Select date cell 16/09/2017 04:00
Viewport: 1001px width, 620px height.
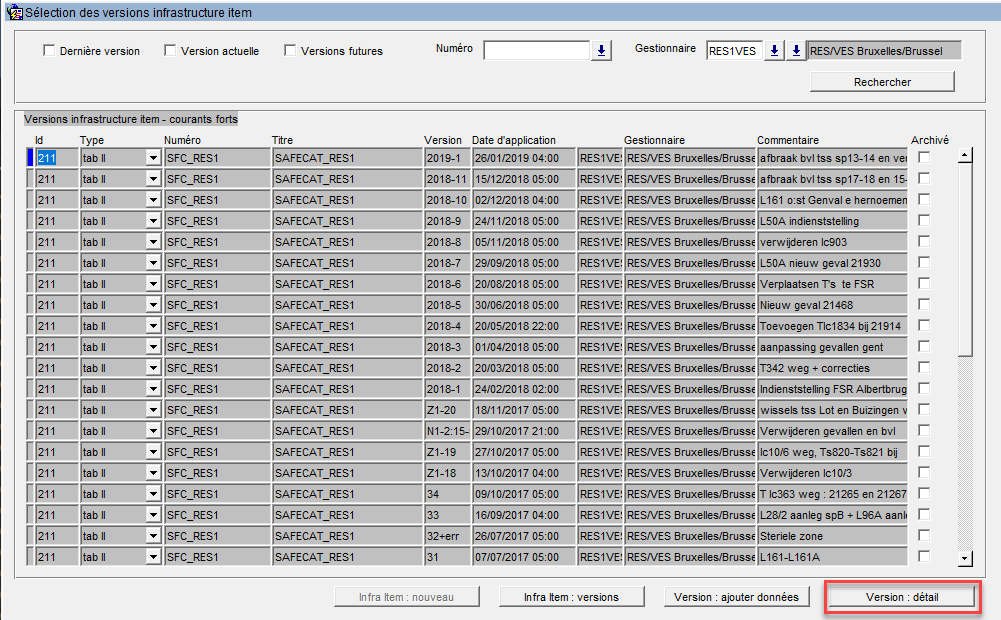coord(523,515)
